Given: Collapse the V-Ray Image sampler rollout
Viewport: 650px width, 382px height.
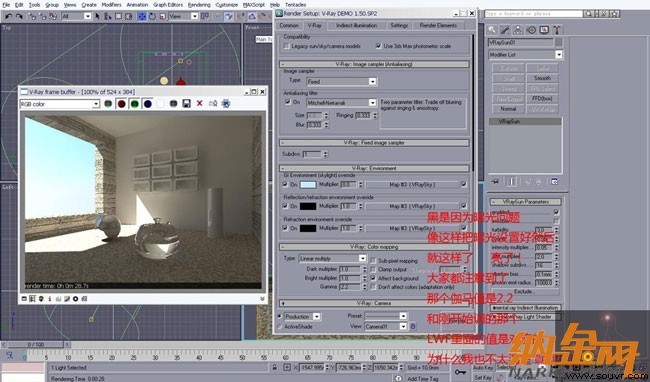Looking at the screenshot, I should point(374,64).
